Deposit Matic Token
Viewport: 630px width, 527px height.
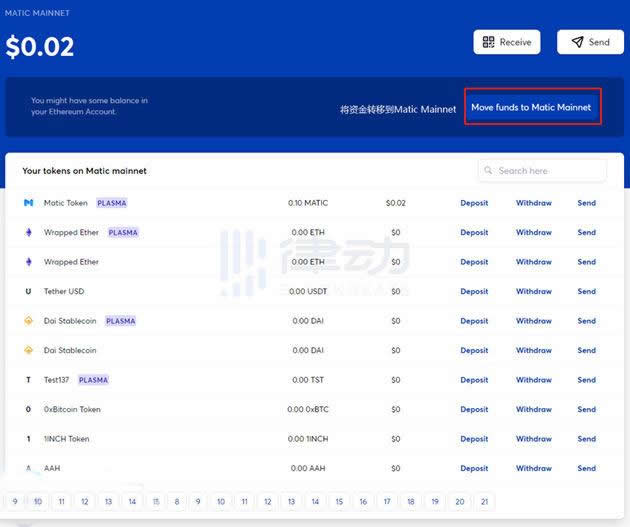pyautogui.click(x=474, y=203)
